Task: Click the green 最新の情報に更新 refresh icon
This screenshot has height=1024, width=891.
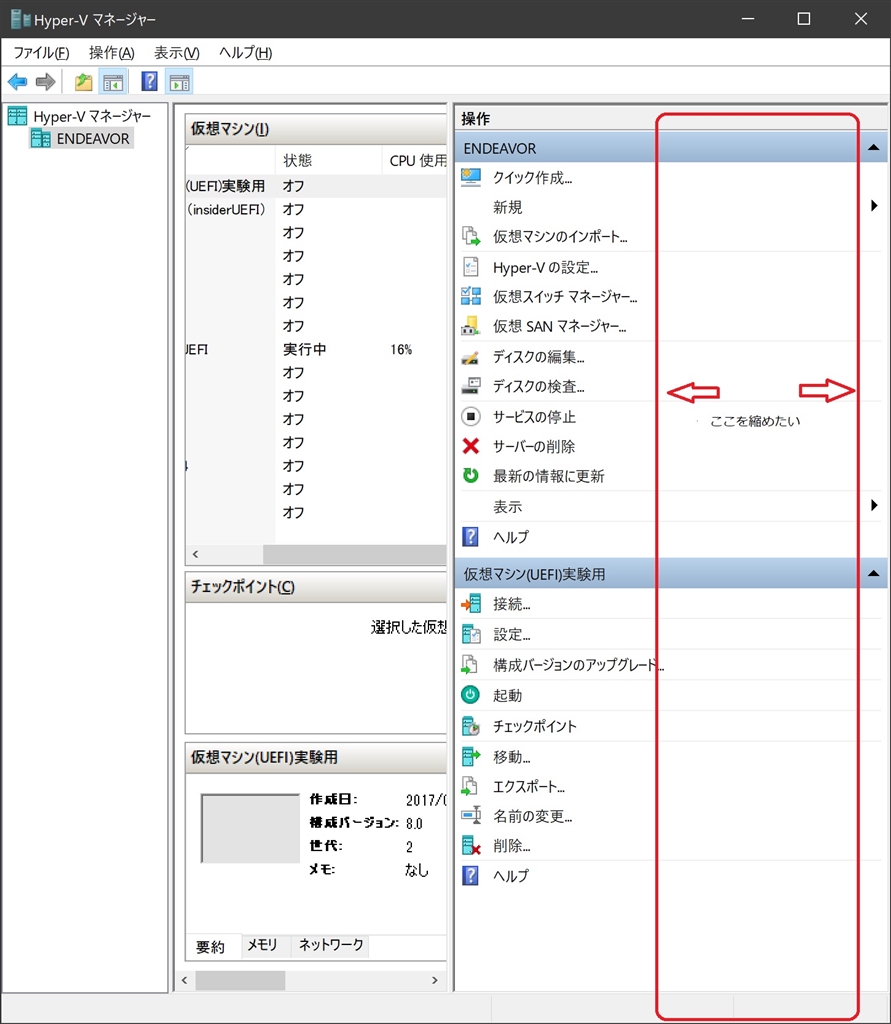Action: click(471, 475)
